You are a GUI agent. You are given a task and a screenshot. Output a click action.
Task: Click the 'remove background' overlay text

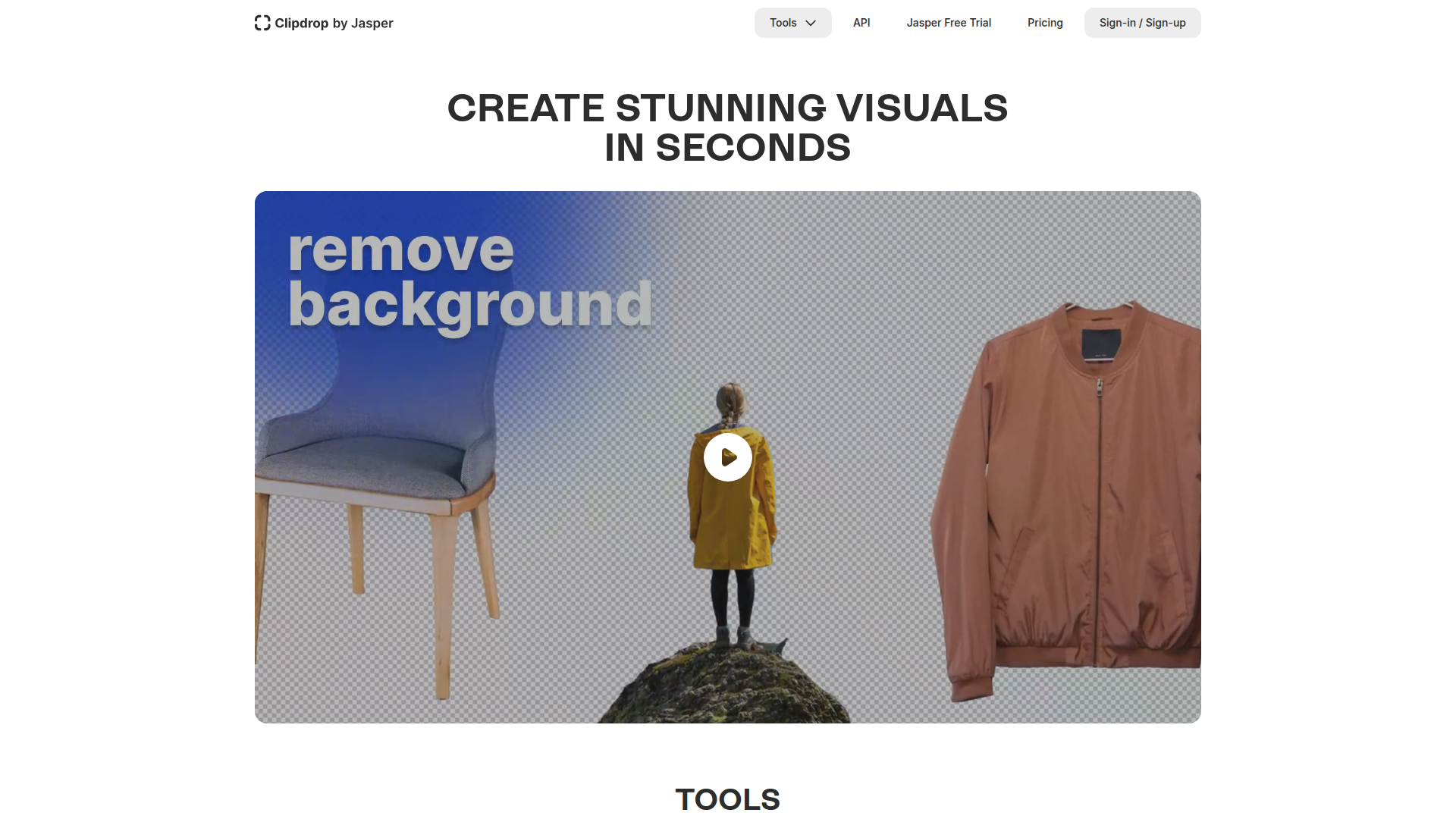click(470, 278)
